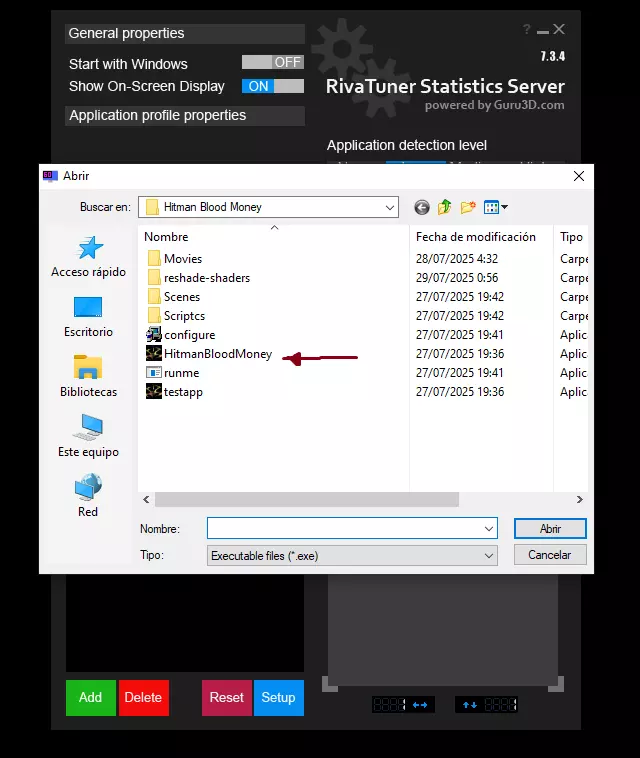The height and width of the screenshot is (758, 640).
Task: Click the green Add button
Action: coord(91,698)
